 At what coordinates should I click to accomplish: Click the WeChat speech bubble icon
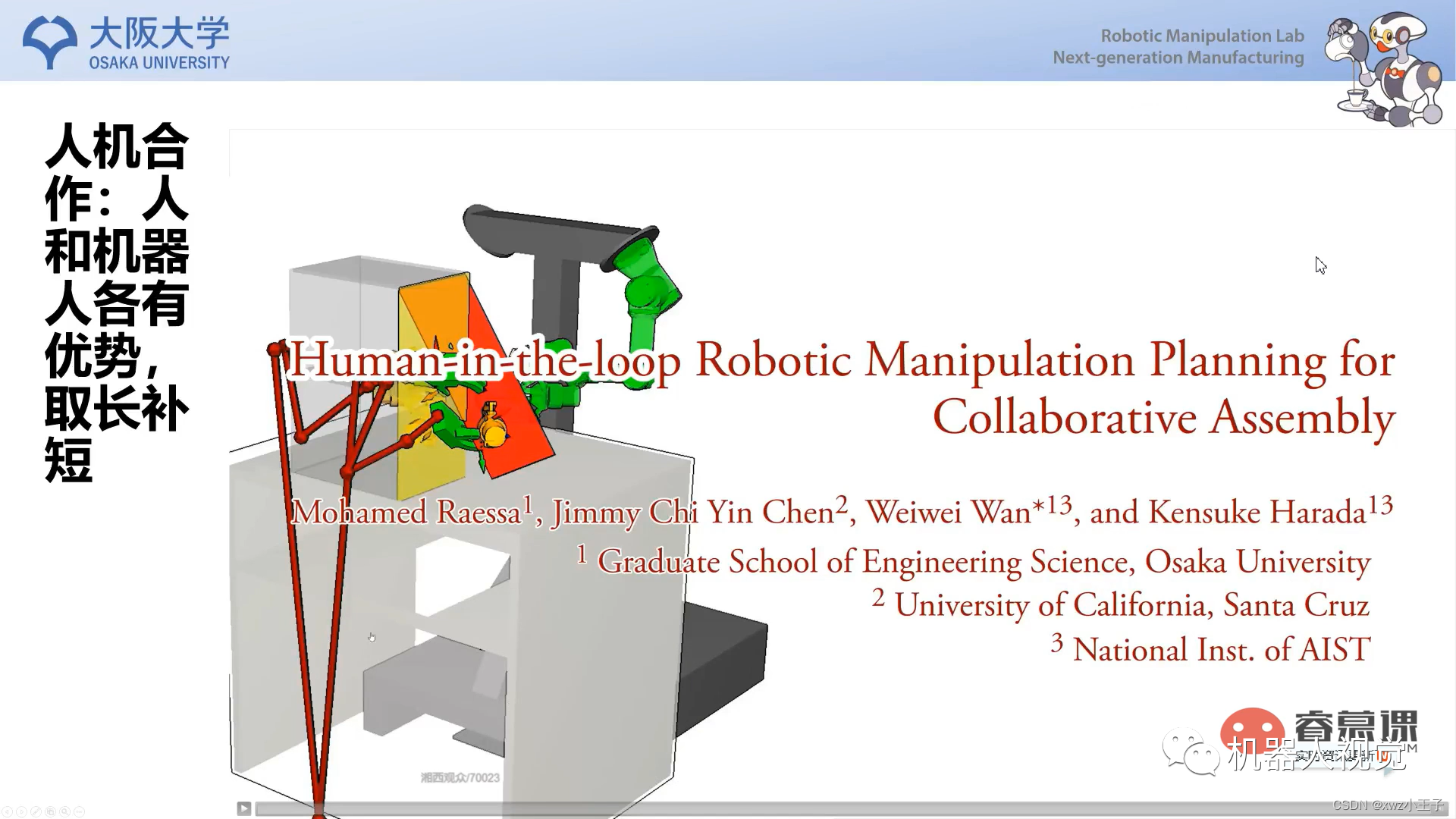[1191, 751]
